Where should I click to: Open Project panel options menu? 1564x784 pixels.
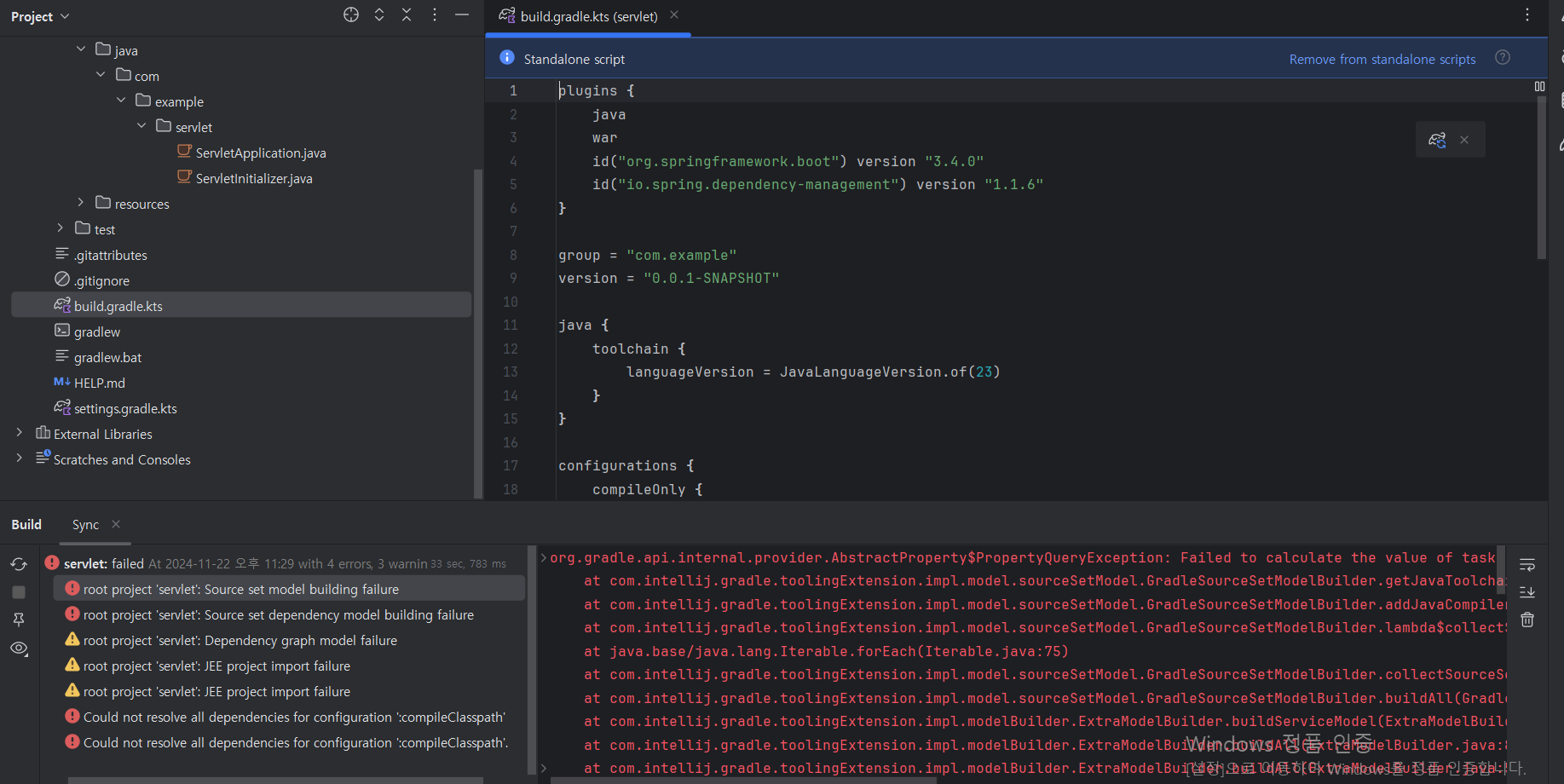tap(435, 14)
